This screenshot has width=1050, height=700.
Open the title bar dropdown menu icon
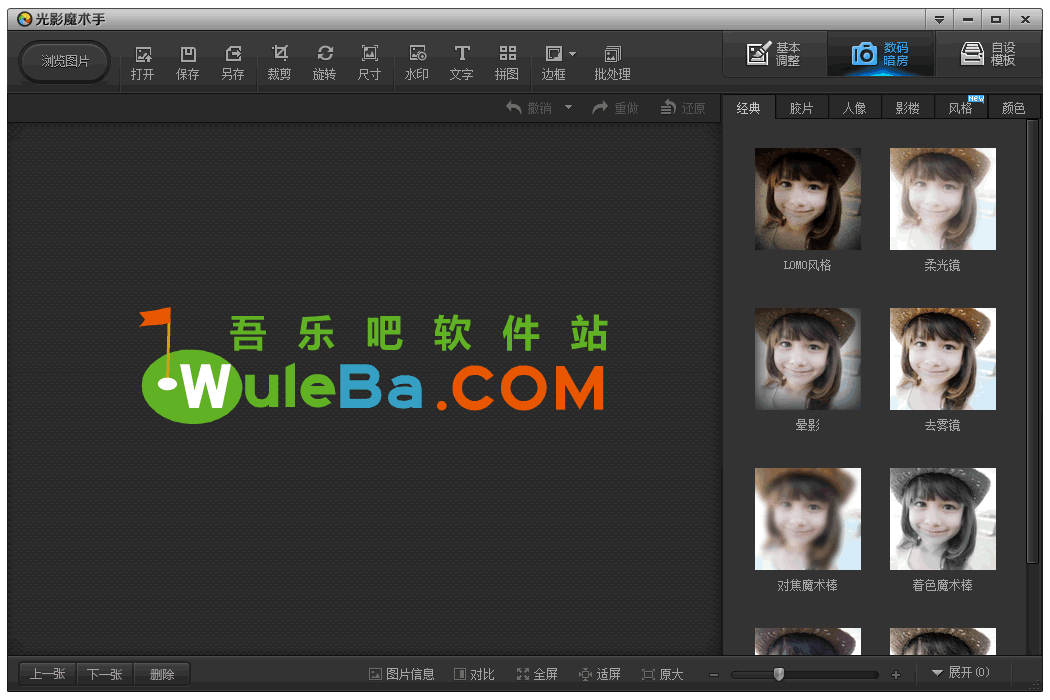940,19
